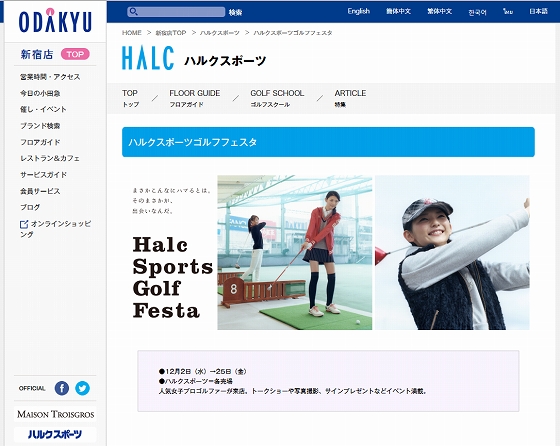Open フロアガイド in sidebar
560x446 pixels.
pos(40,142)
